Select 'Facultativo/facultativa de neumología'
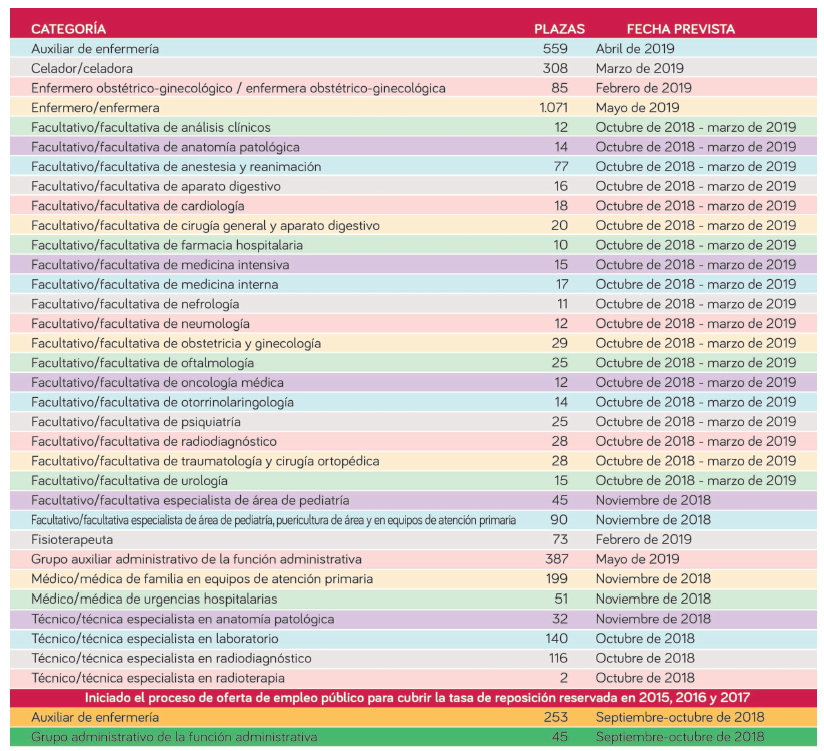824x751 pixels. point(140,324)
